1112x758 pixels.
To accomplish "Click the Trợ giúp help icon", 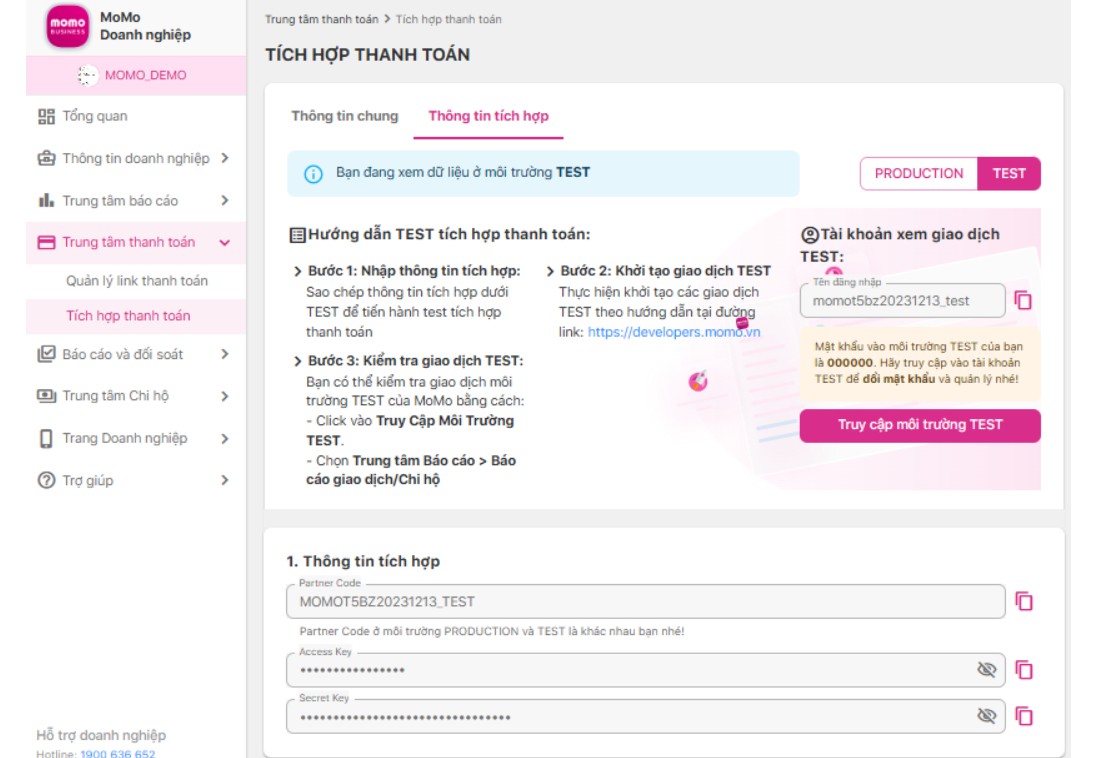I will pyautogui.click(x=46, y=481).
